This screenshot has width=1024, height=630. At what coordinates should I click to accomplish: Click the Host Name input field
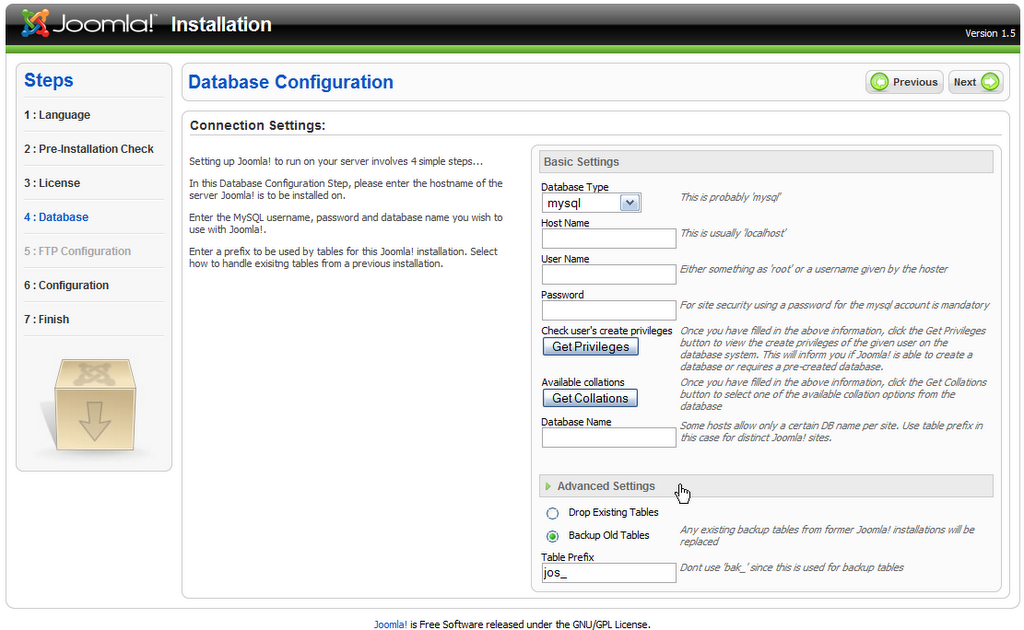[609, 238]
